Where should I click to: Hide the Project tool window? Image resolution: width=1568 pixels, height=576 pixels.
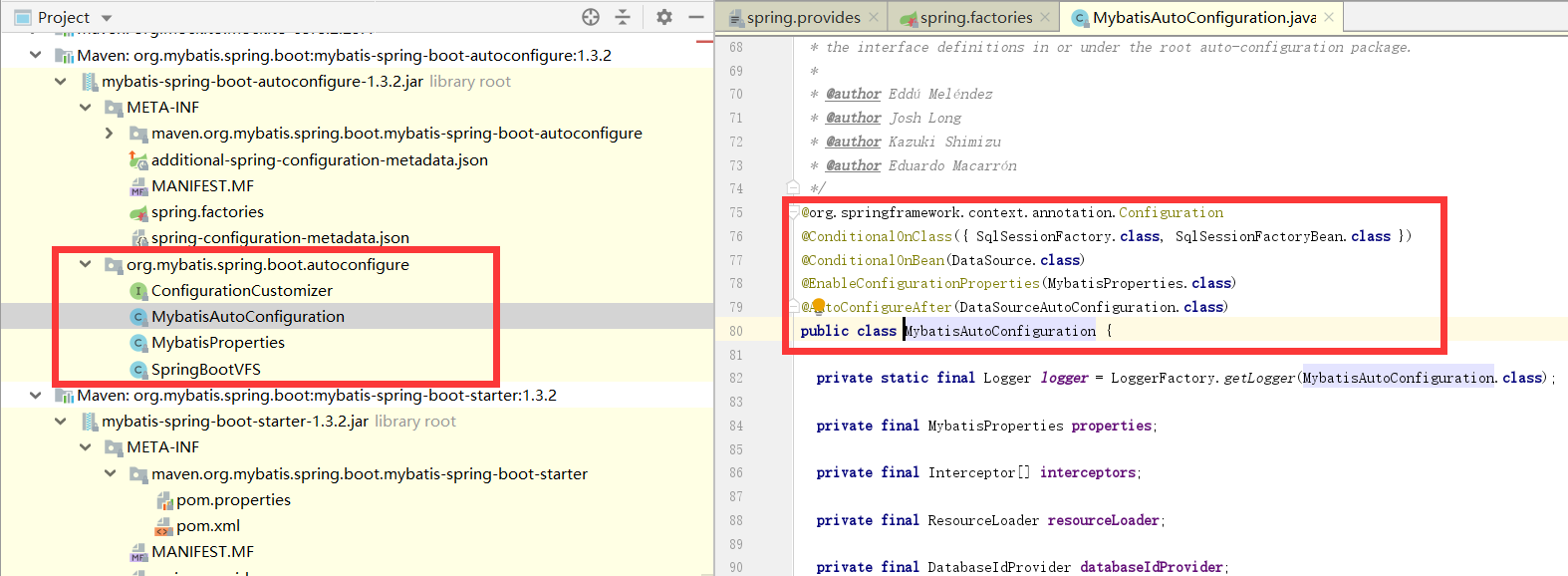point(696,17)
